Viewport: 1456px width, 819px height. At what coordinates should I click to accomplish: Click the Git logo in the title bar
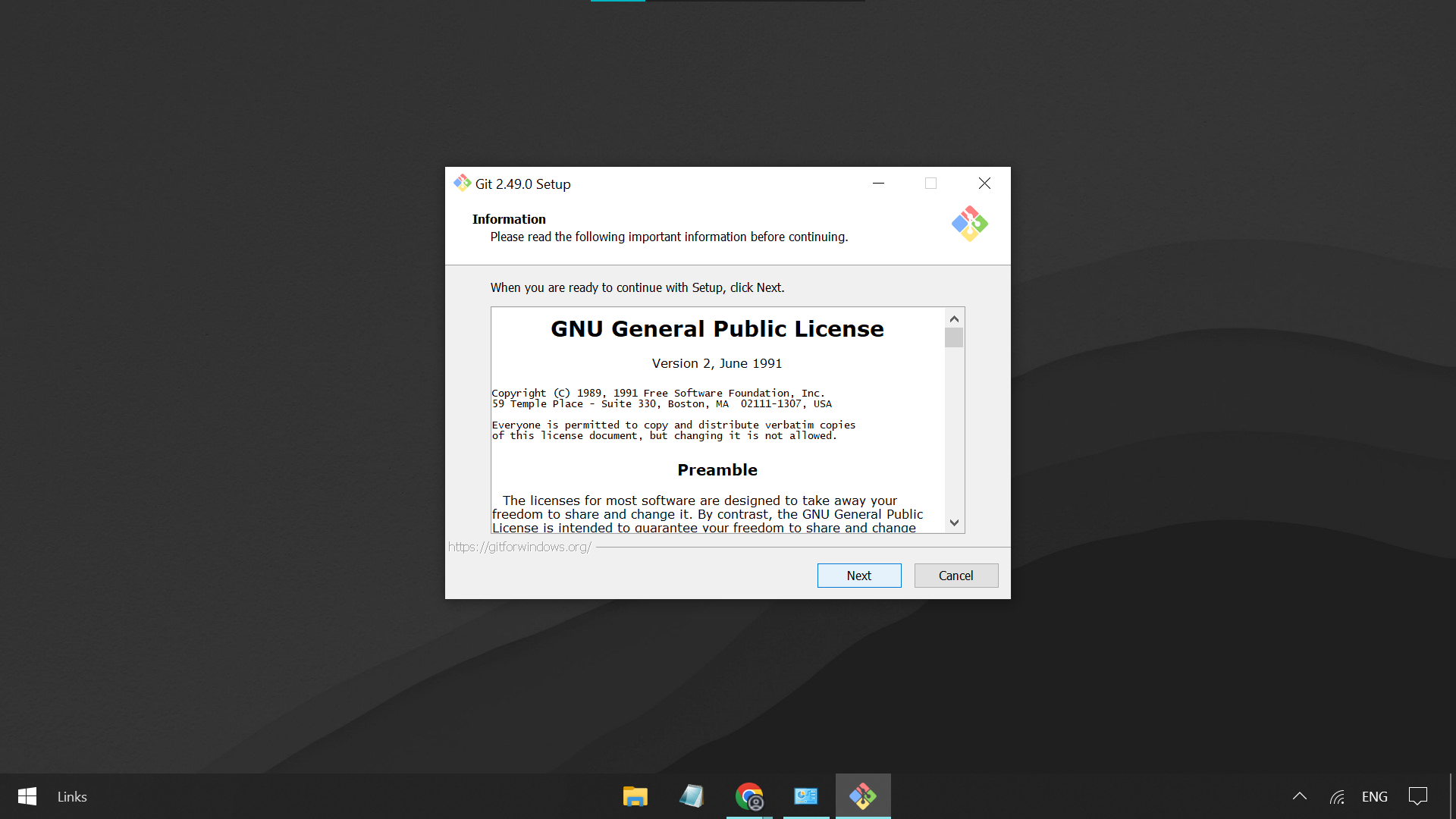(462, 184)
